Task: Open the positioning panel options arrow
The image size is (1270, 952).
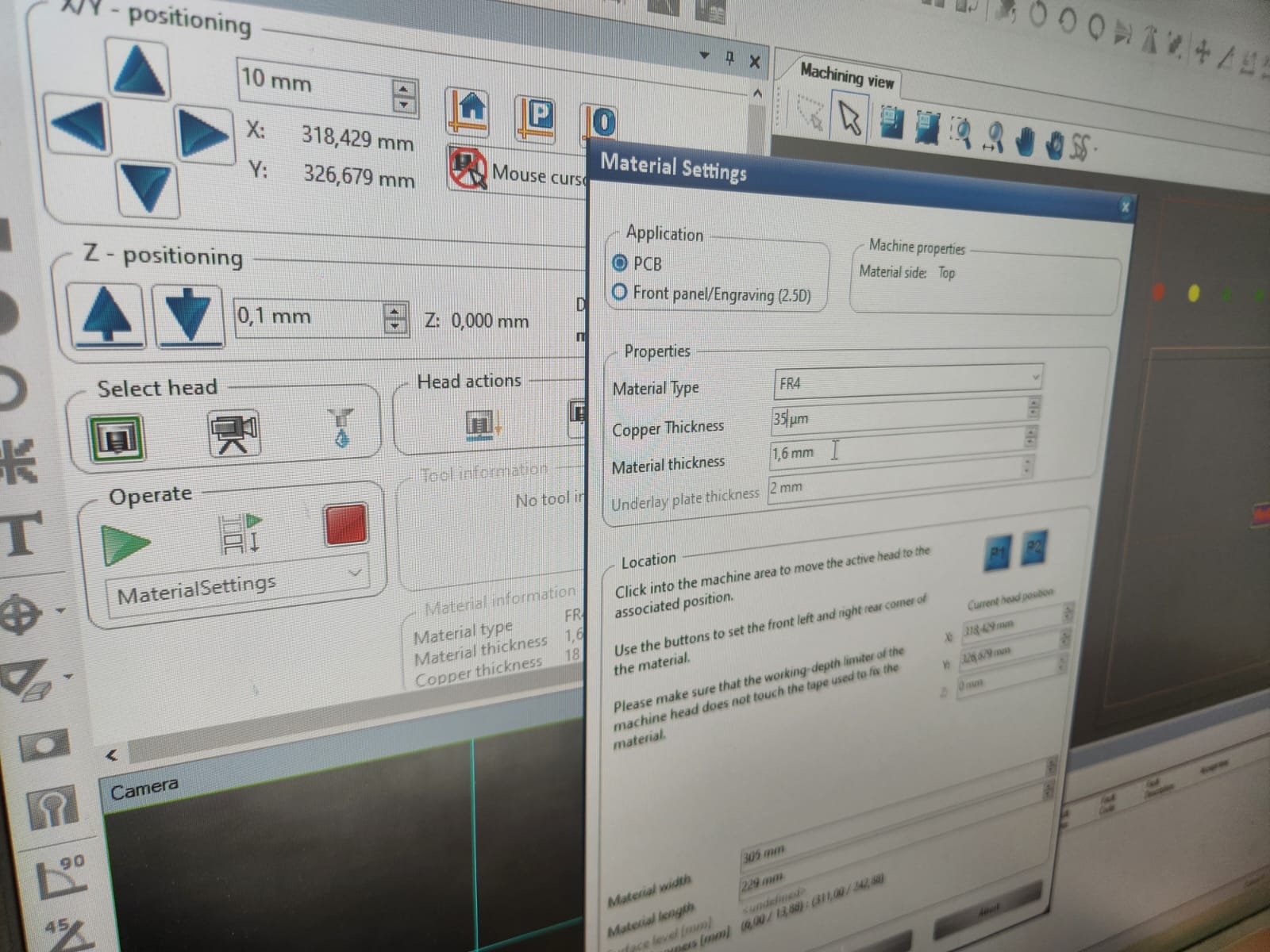Action: [x=705, y=56]
